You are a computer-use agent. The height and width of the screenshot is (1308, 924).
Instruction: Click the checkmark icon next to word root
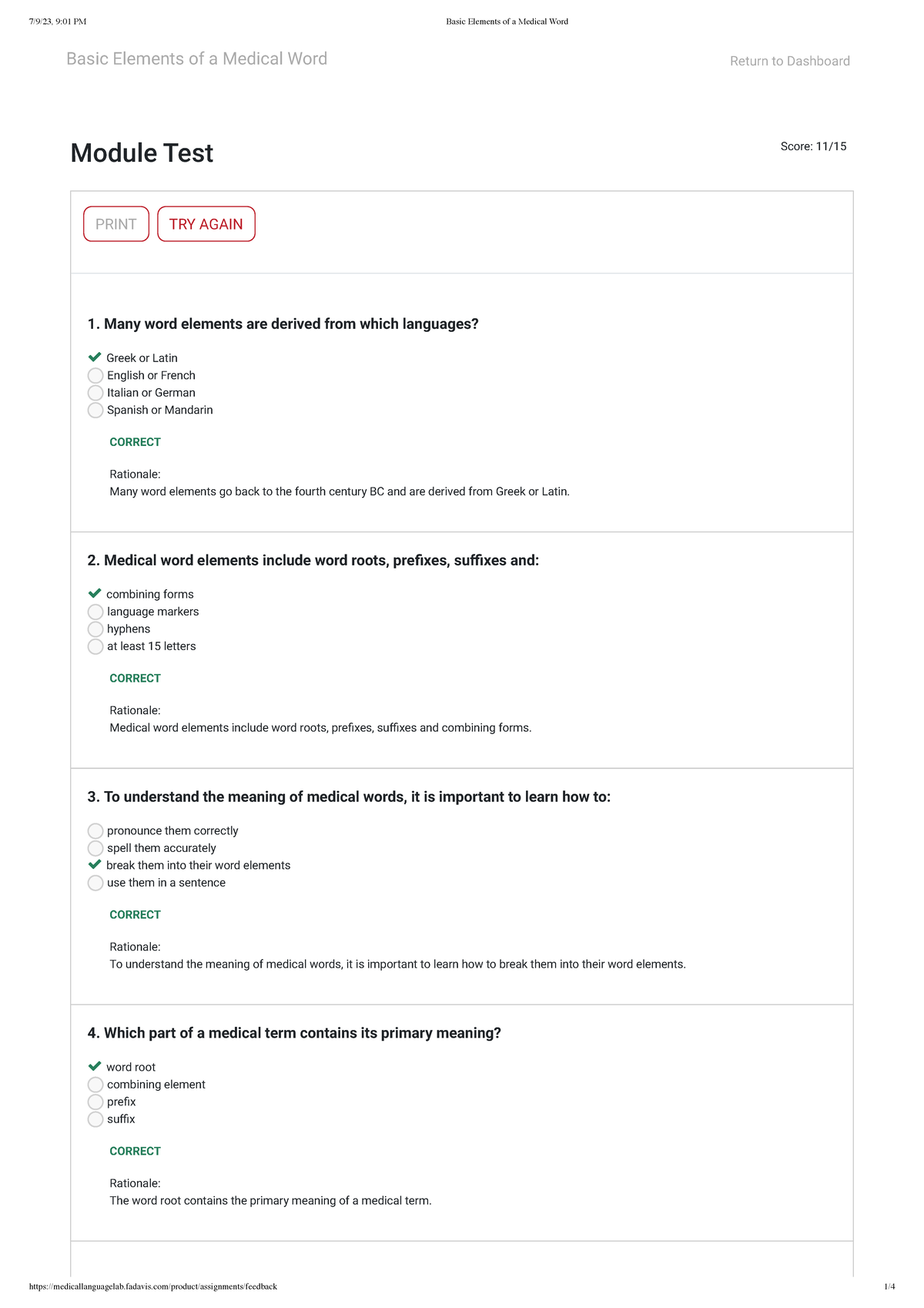95,1066
